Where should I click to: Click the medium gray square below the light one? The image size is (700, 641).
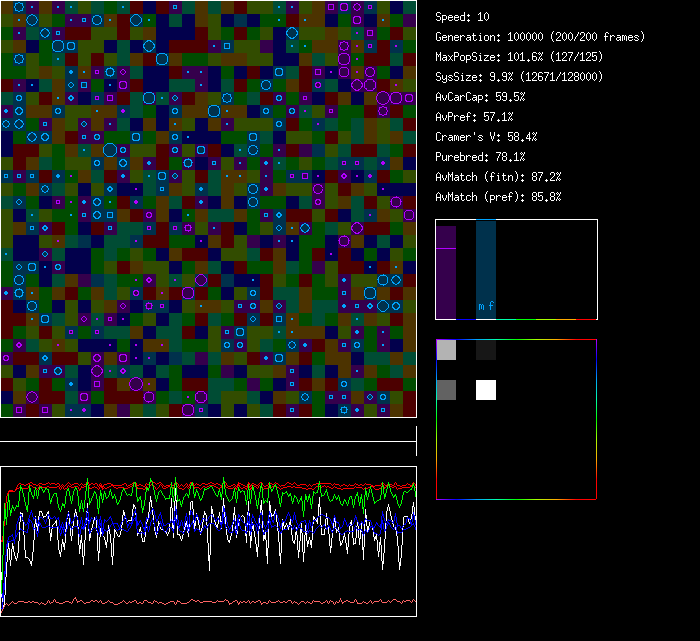[x=446, y=390]
